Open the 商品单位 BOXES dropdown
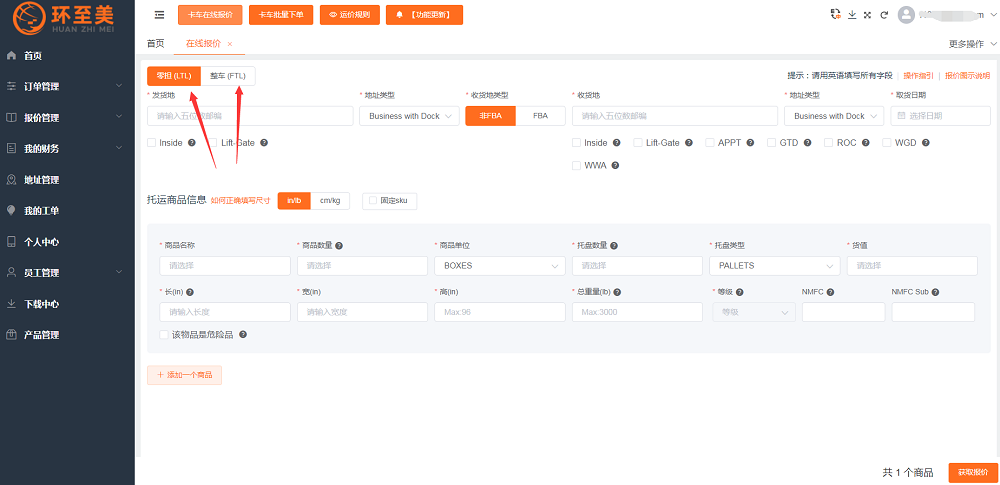This screenshot has height=485, width=1000. click(500, 266)
